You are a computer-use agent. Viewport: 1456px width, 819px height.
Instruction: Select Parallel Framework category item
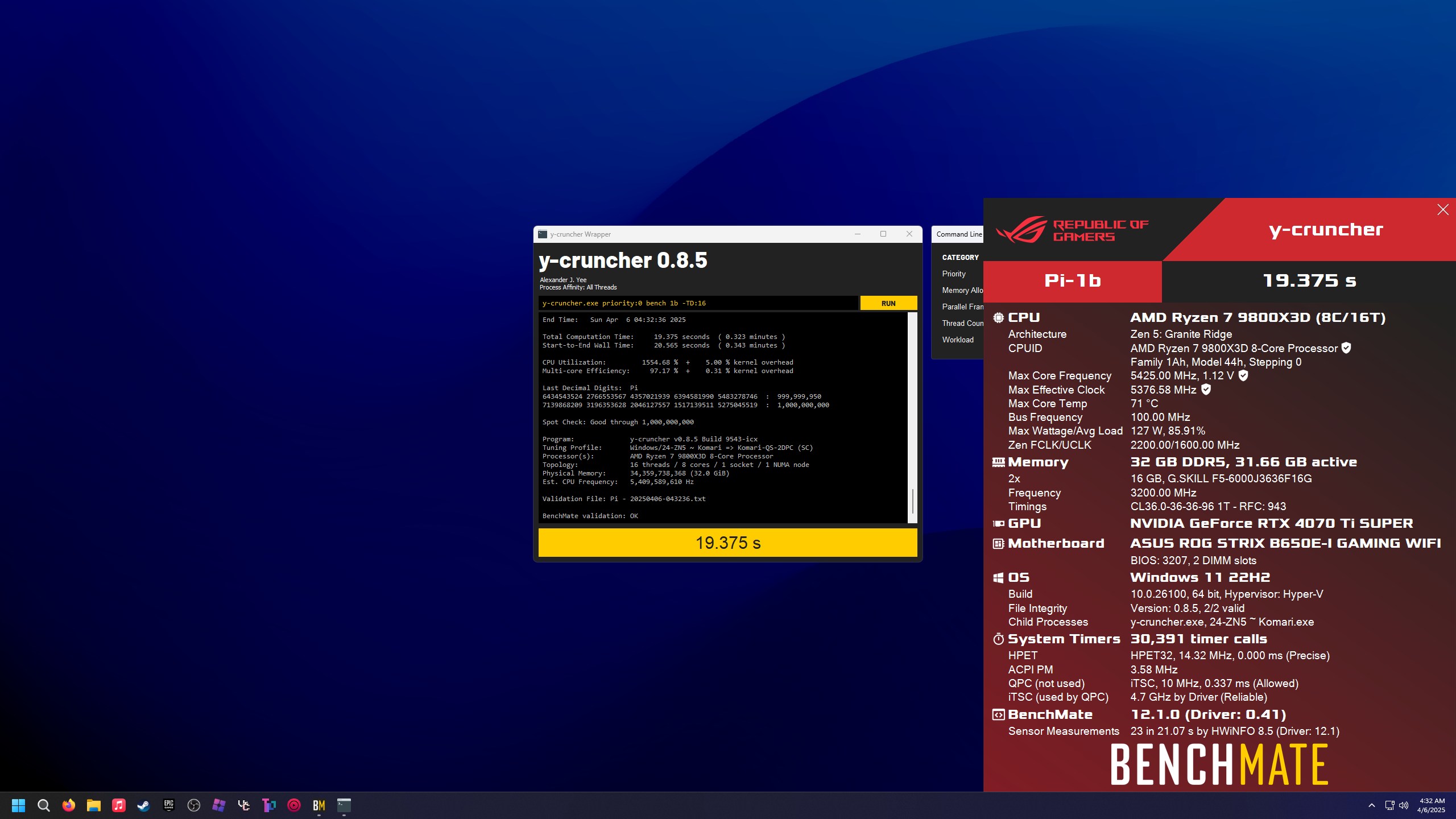click(962, 307)
